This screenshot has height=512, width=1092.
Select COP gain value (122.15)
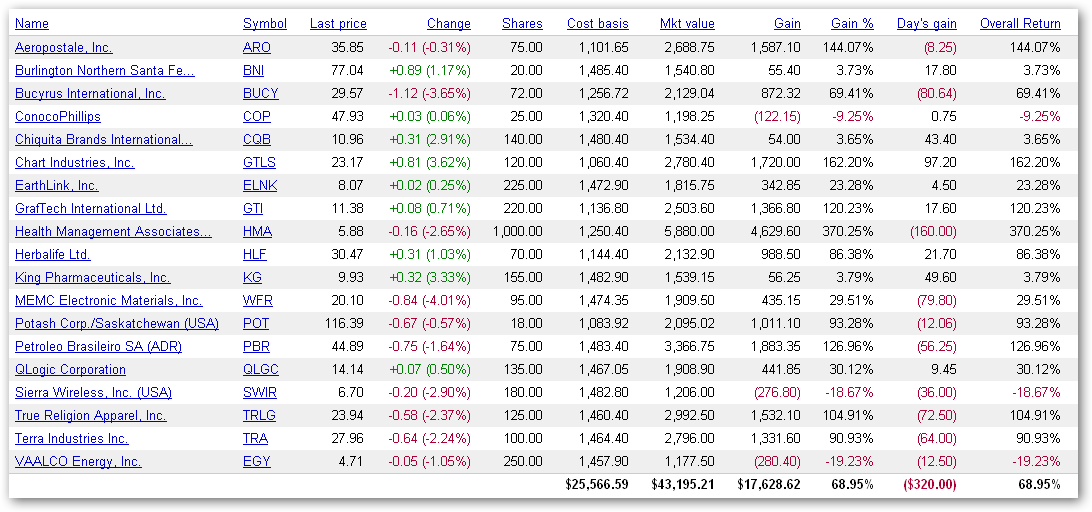777,116
